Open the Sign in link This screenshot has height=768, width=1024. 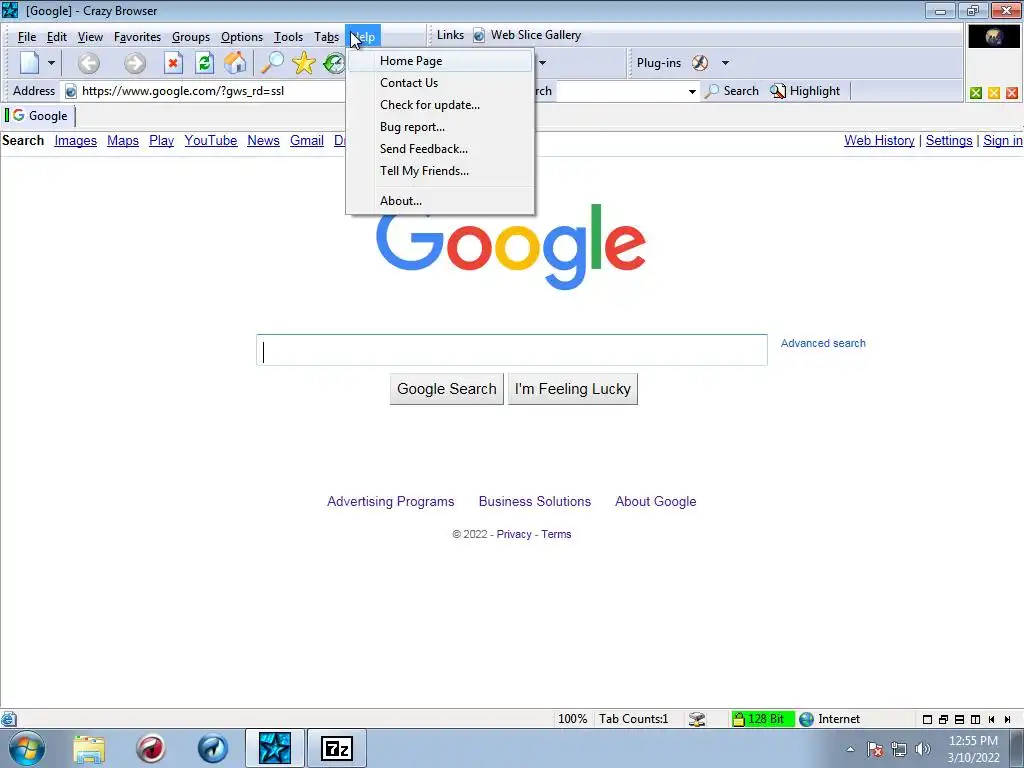click(x=1002, y=140)
